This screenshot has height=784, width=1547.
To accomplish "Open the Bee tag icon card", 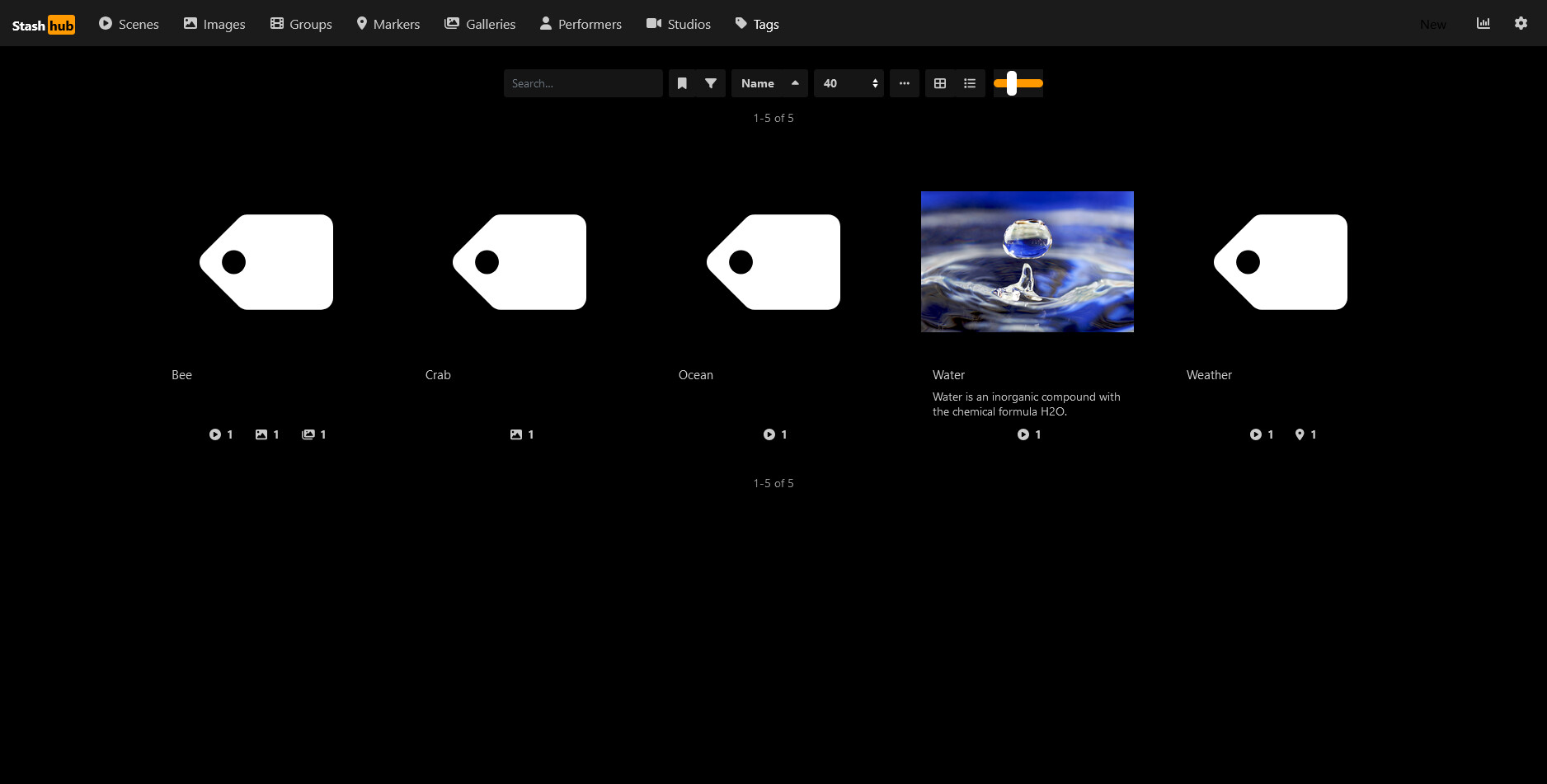I will click(266, 262).
